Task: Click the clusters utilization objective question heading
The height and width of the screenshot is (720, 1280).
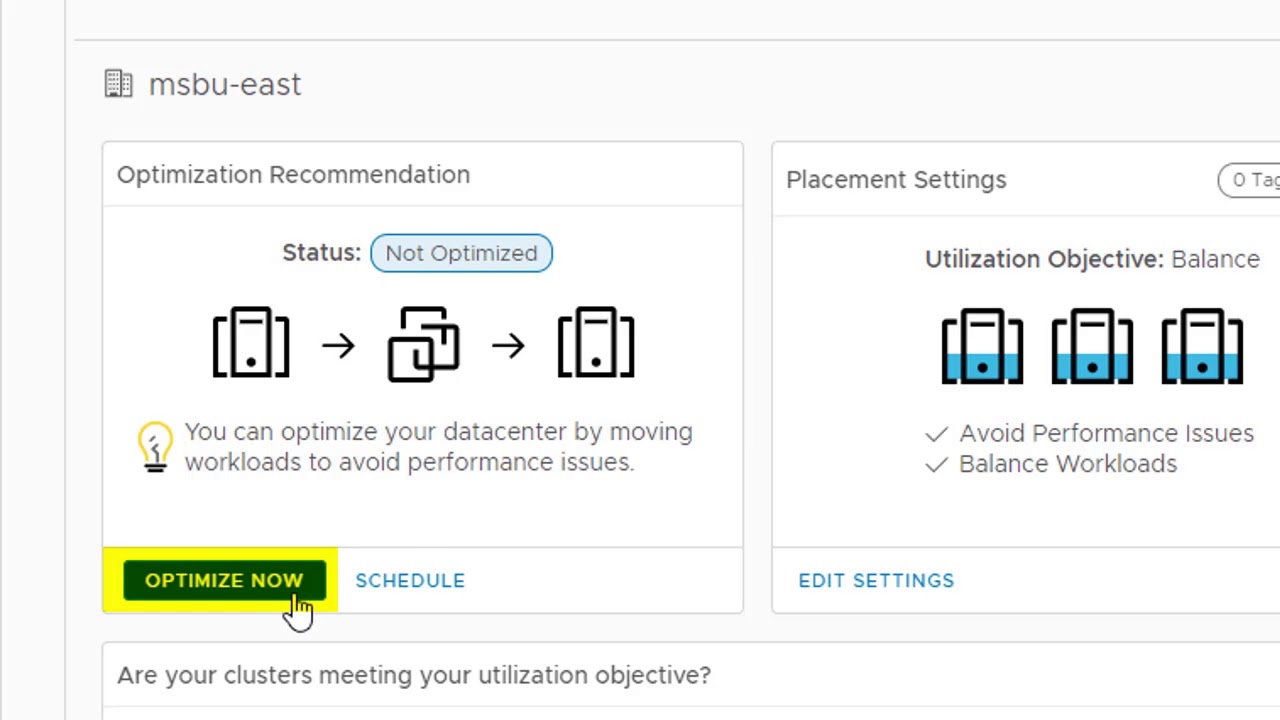Action: coord(414,676)
